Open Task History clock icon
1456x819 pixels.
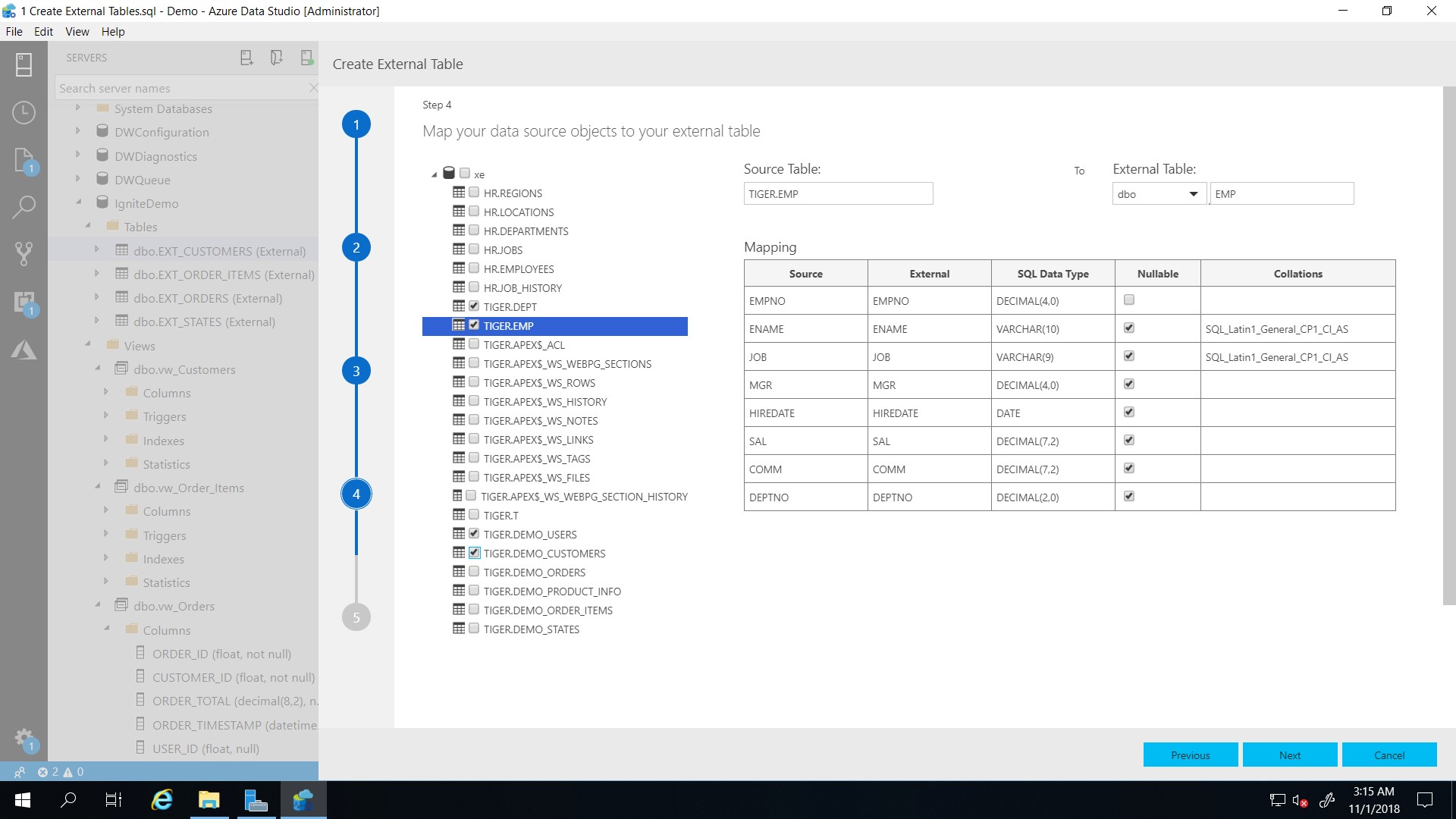coord(24,112)
